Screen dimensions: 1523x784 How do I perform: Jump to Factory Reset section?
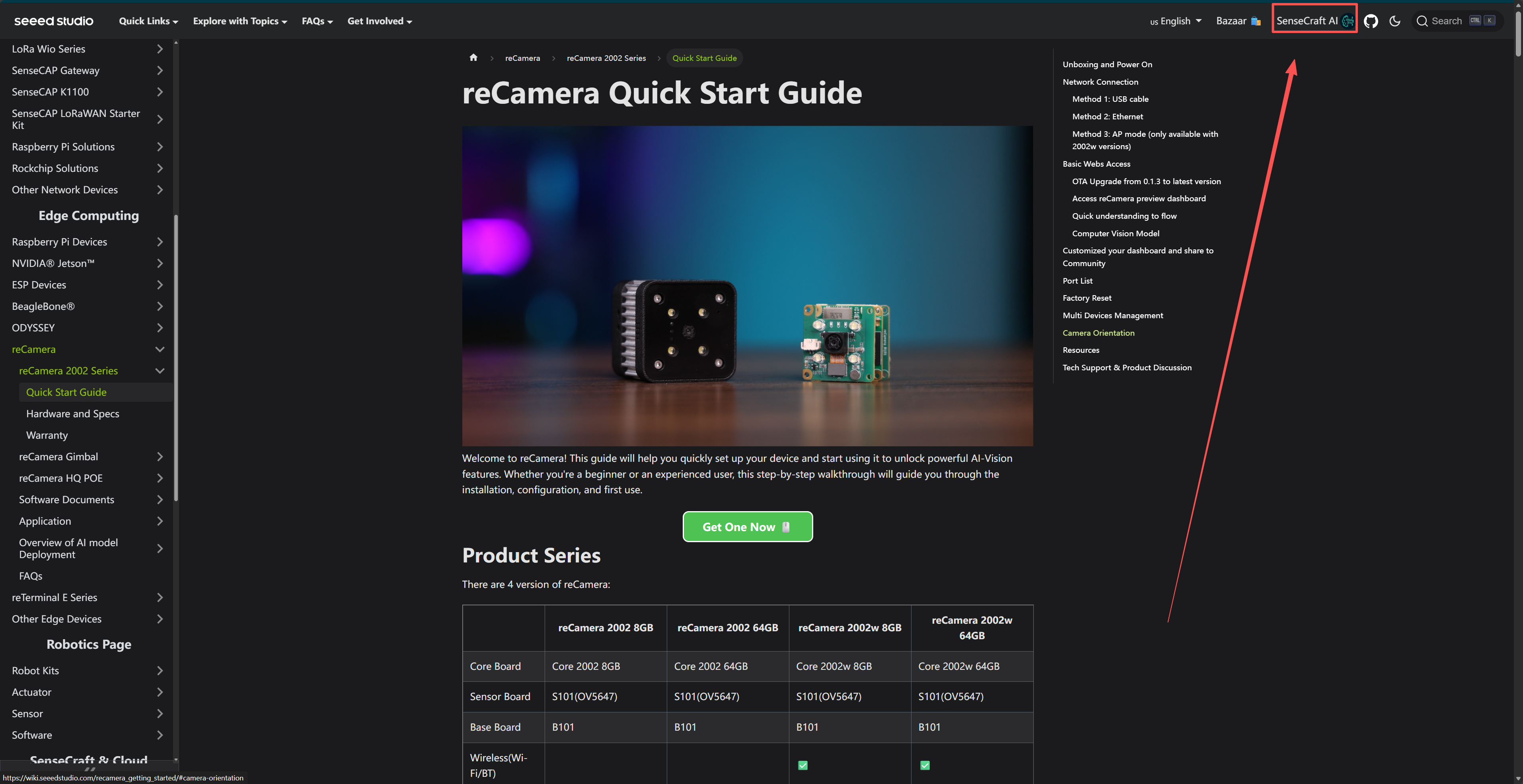pos(1087,298)
